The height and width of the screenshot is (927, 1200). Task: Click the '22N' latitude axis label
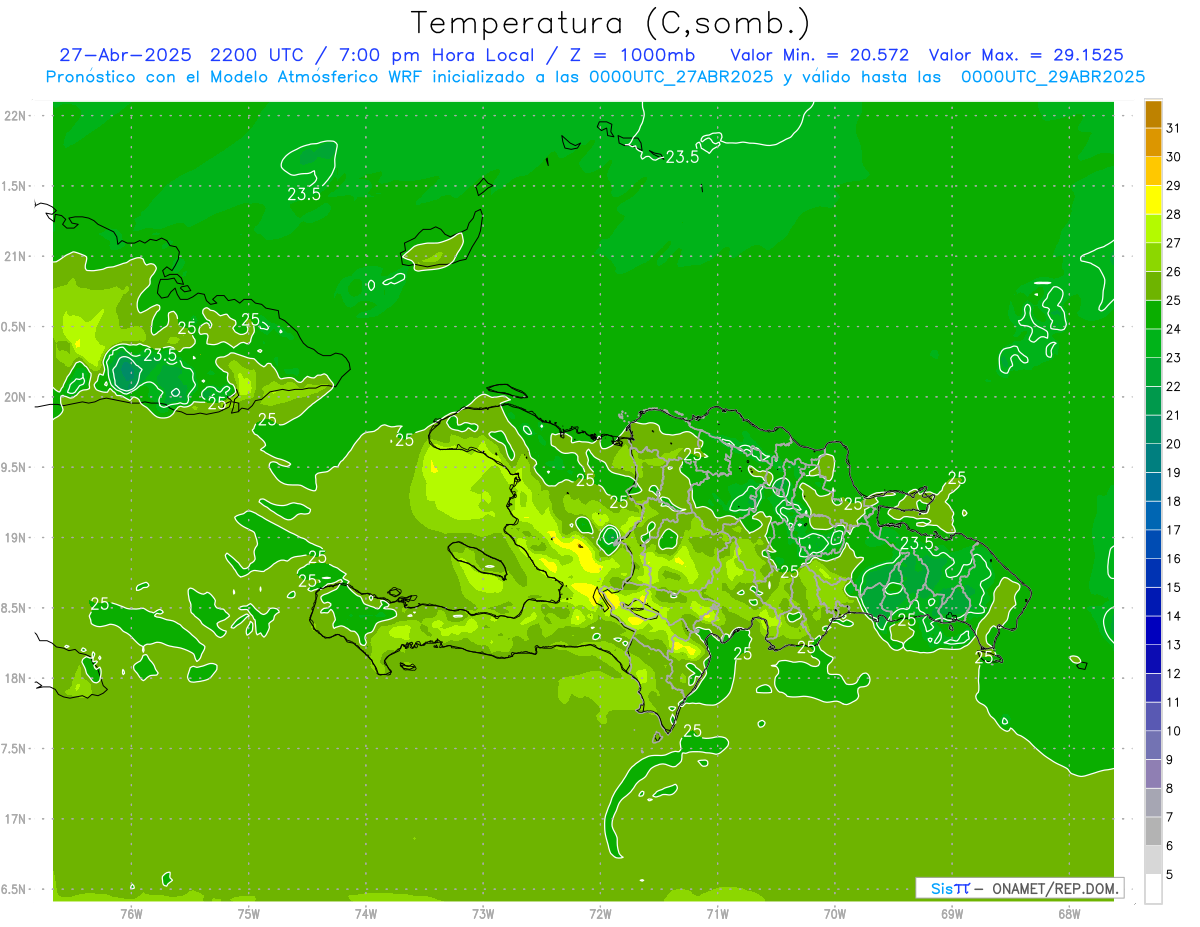tap(15, 116)
